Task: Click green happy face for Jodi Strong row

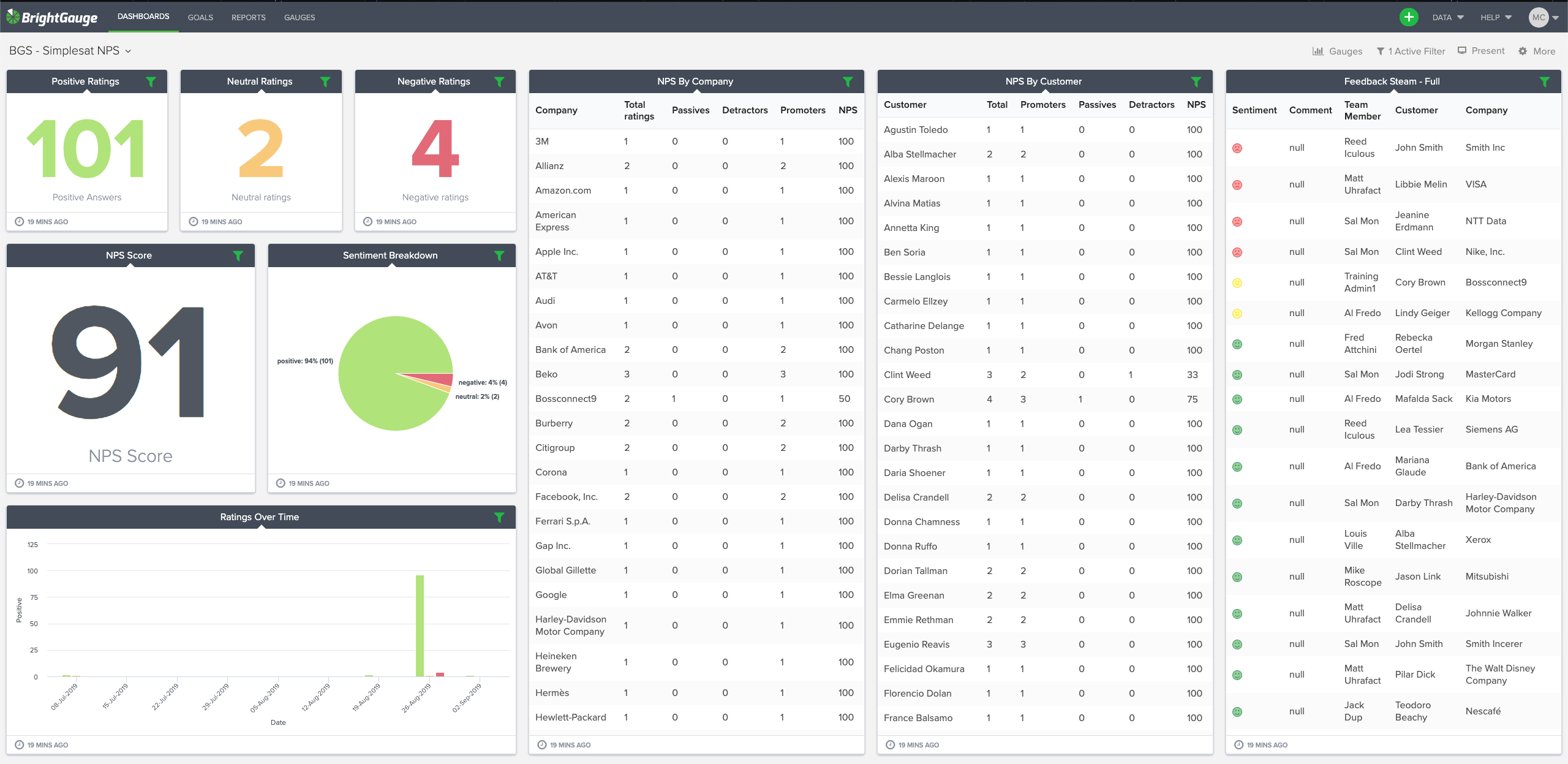Action: click(x=1237, y=375)
